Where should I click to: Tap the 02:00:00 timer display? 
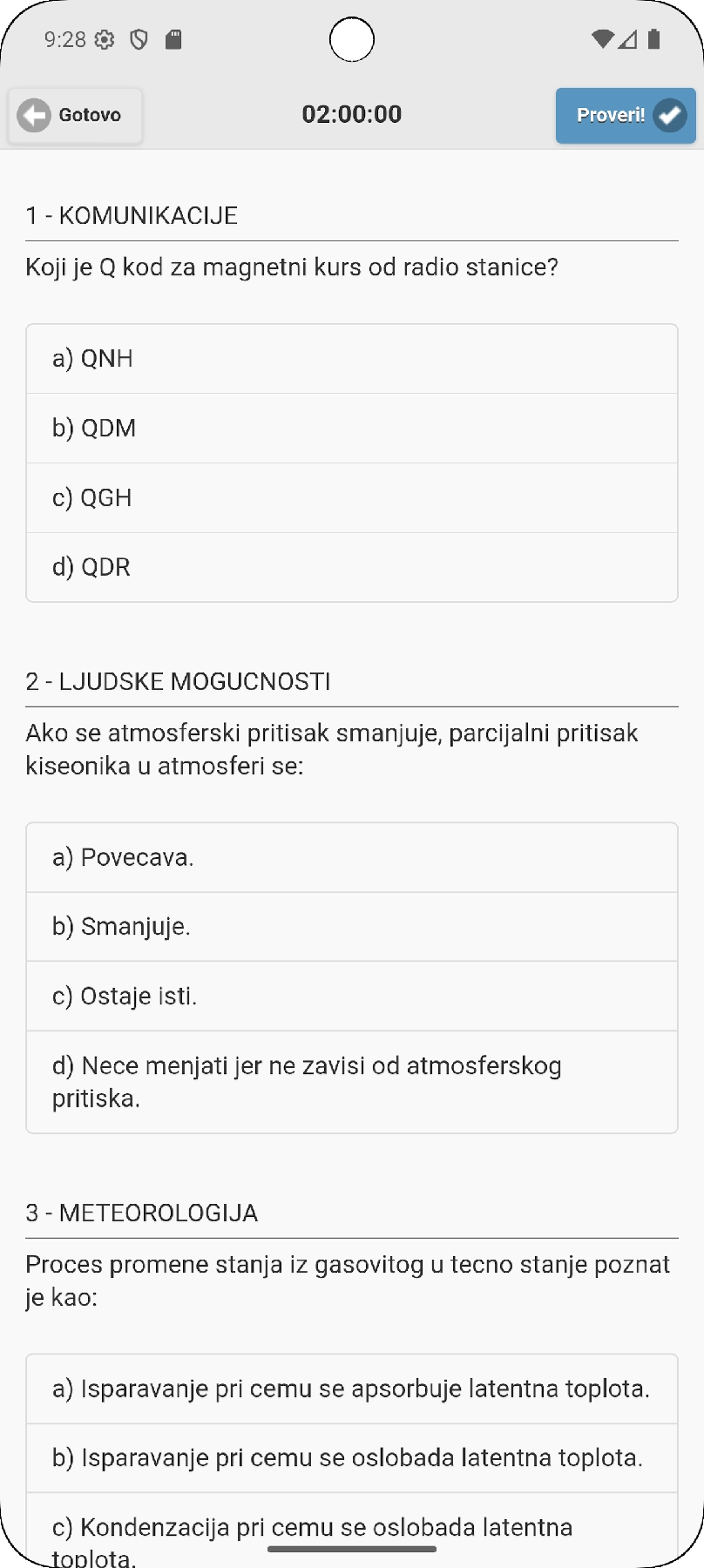point(352,114)
